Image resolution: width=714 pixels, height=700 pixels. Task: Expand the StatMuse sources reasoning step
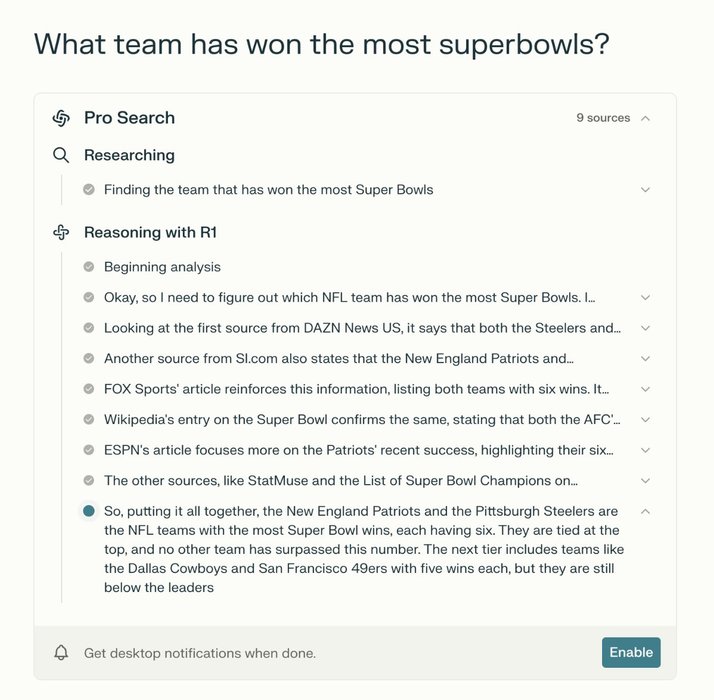(x=645, y=481)
